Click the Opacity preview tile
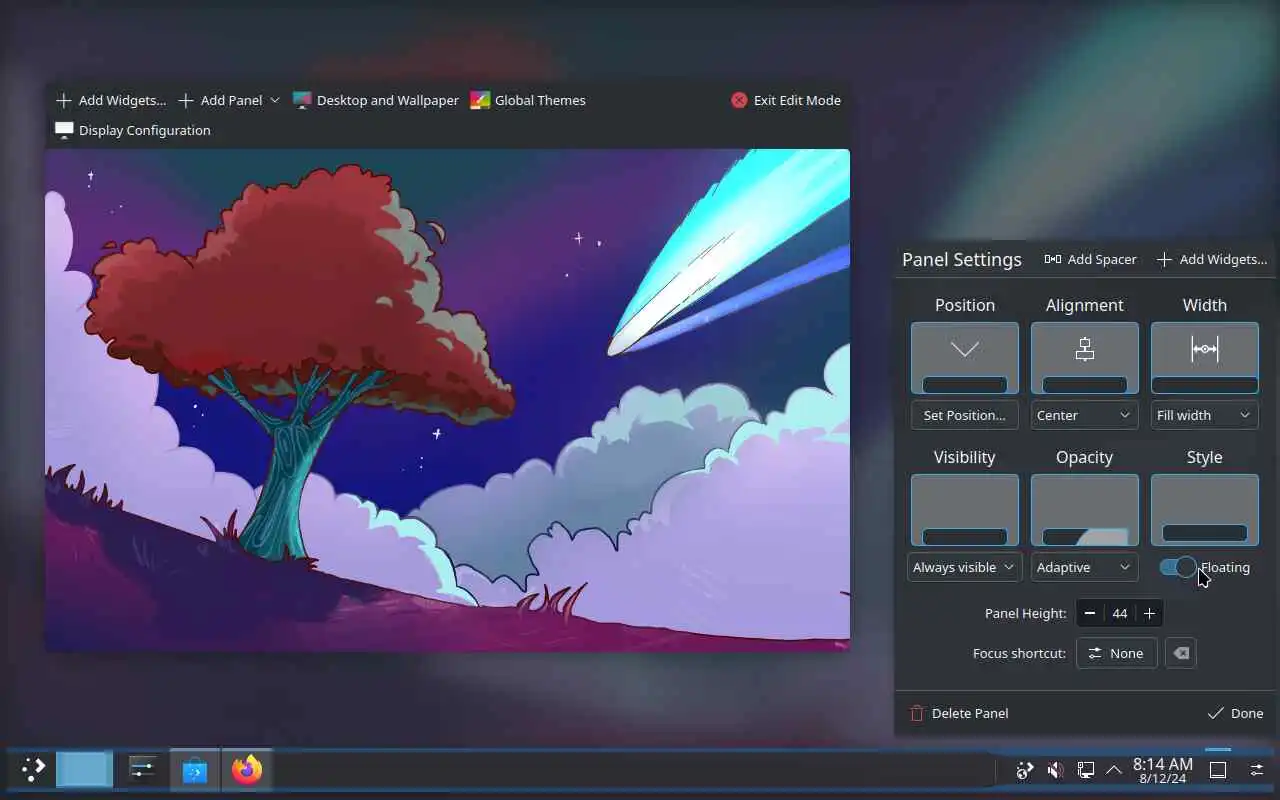Screen dimensions: 1280x800 point(1085,510)
